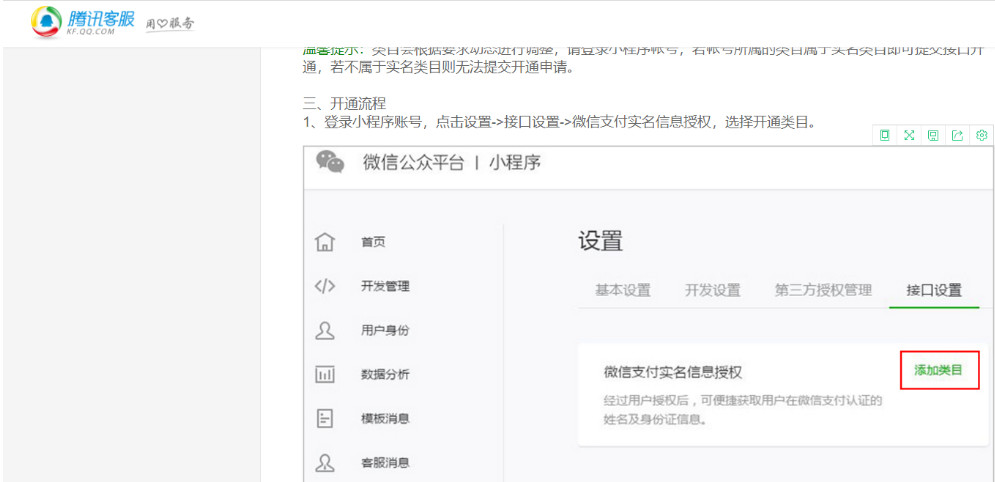Image resolution: width=995 pixels, height=482 pixels.
Task: Click the 微信支付实名信息授权 card title
Action: (673, 373)
